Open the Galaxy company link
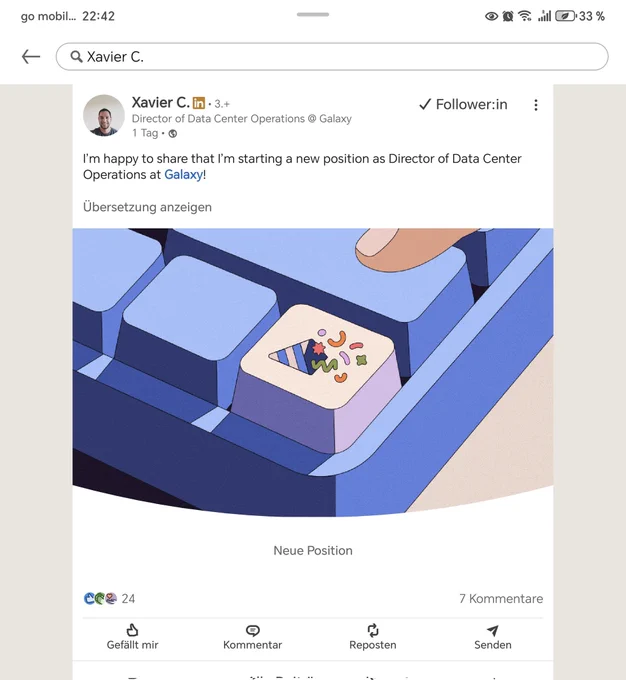The height and width of the screenshot is (680, 626). coord(183,174)
